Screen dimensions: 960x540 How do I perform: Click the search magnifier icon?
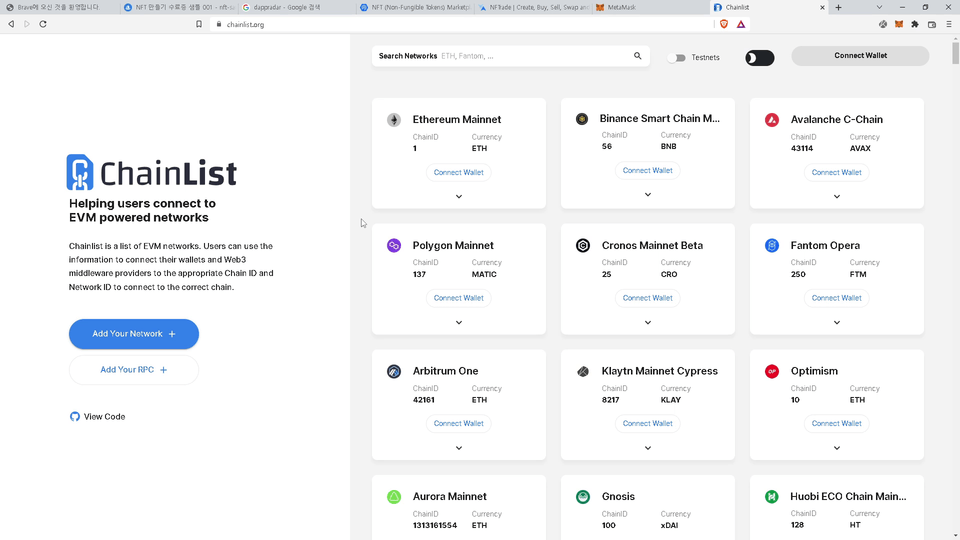(x=637, y=56)
